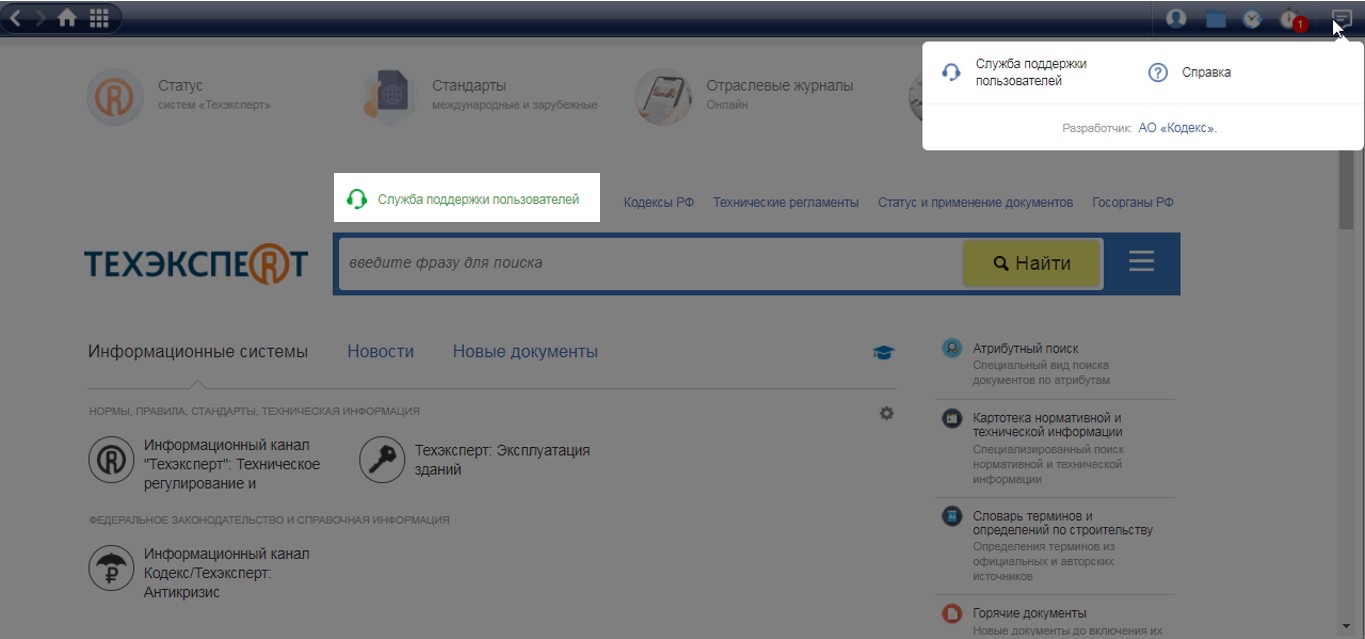Open the blue folder icon in top bar
Viewport: 1365px width, 639px height.
pyautogui.click(x=1215, y=18)
